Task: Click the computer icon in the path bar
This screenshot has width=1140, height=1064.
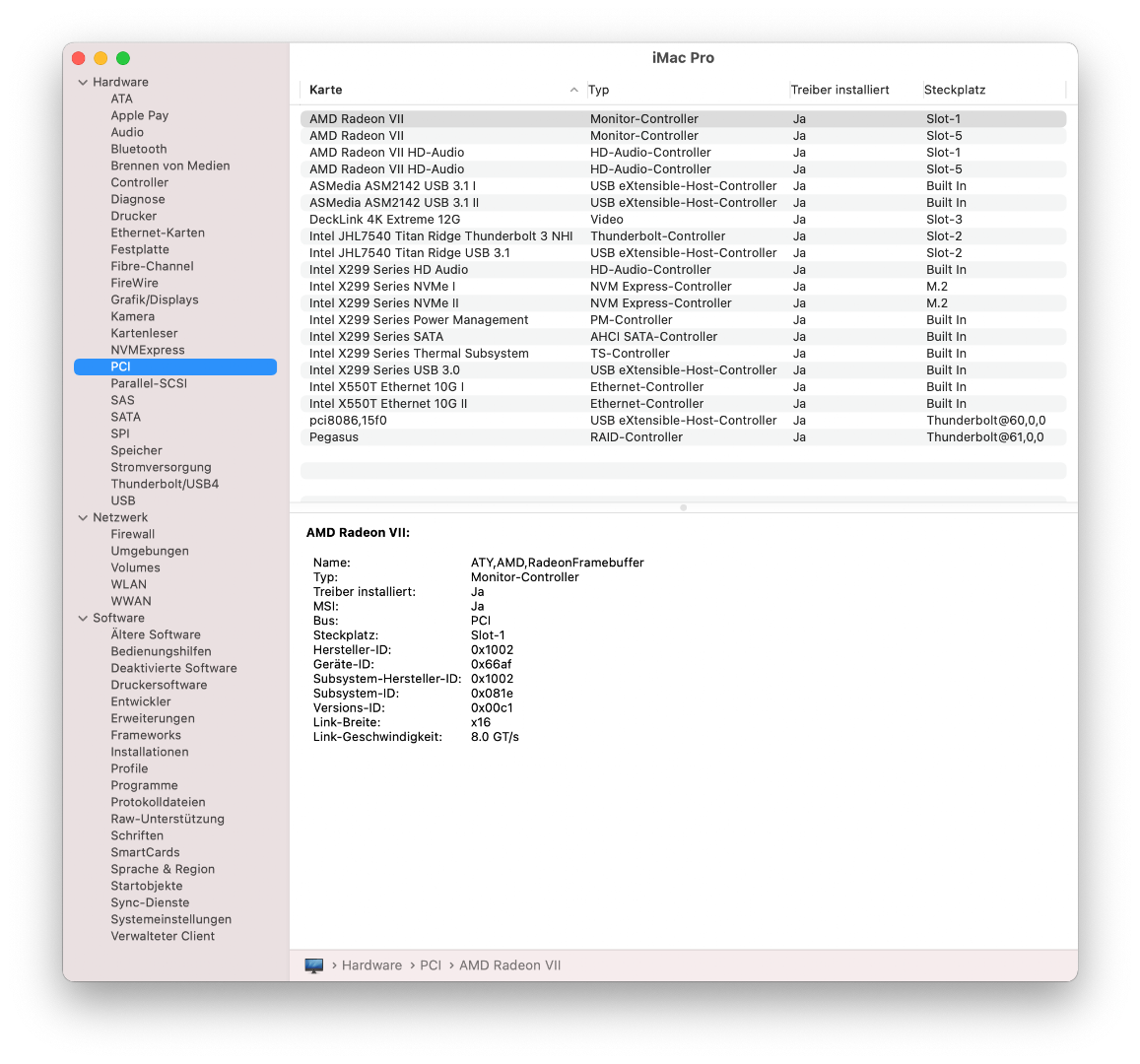Action: click(x=313, y=965)
